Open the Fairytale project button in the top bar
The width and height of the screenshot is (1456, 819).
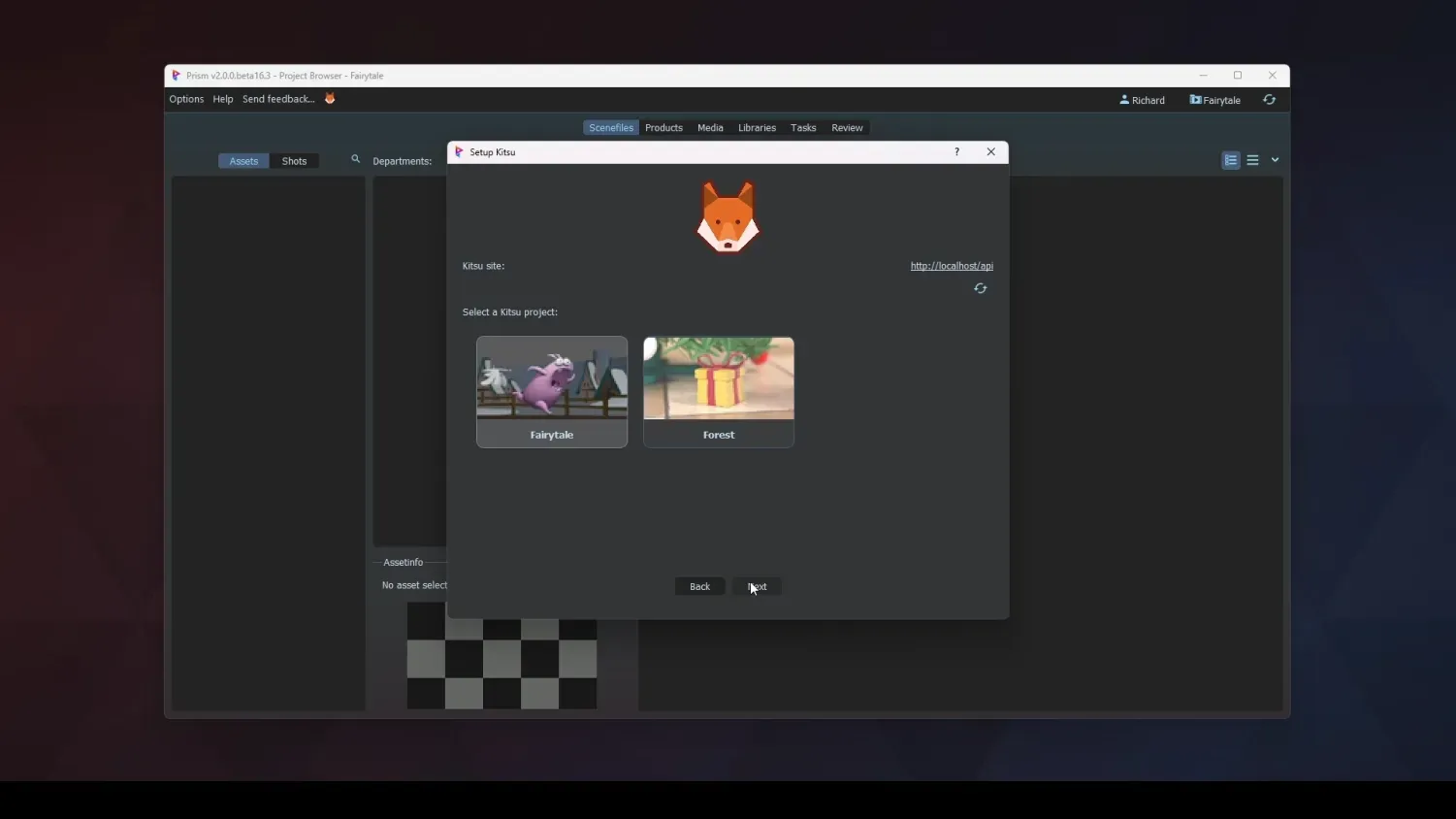pyautogui.click(x=1215, y=100)
